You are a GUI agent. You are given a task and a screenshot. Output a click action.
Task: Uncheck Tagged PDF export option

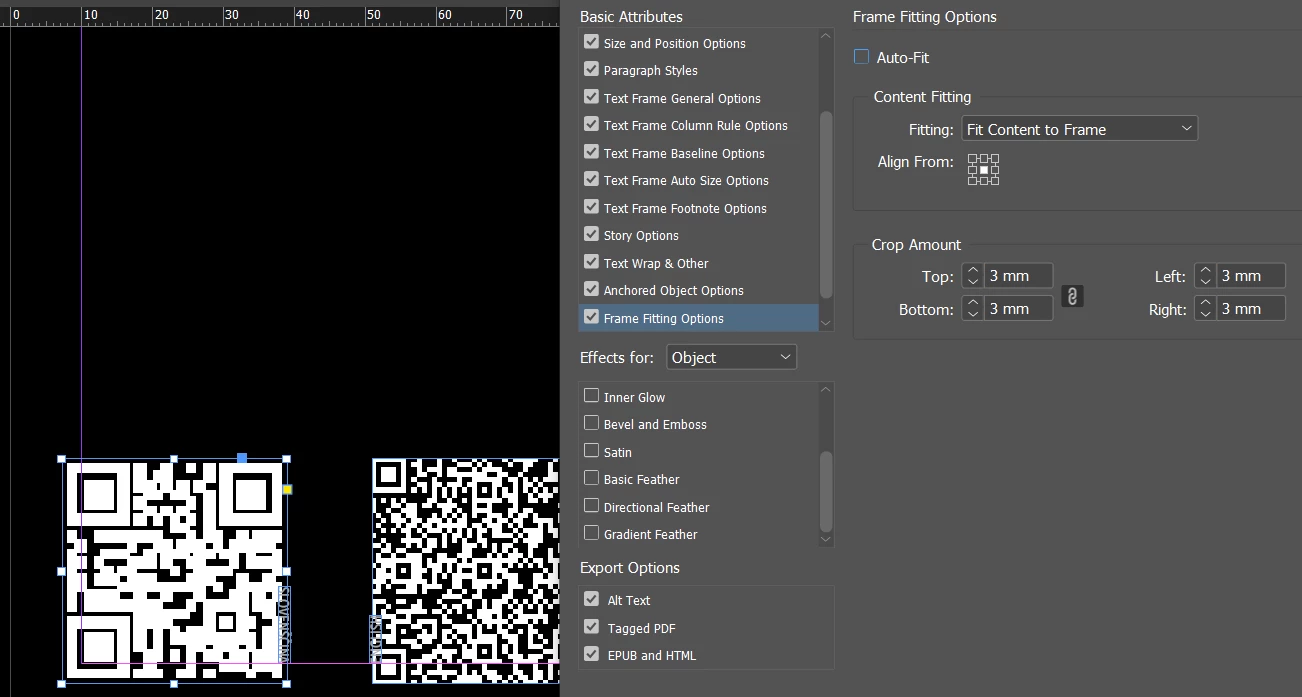(592, 627)
